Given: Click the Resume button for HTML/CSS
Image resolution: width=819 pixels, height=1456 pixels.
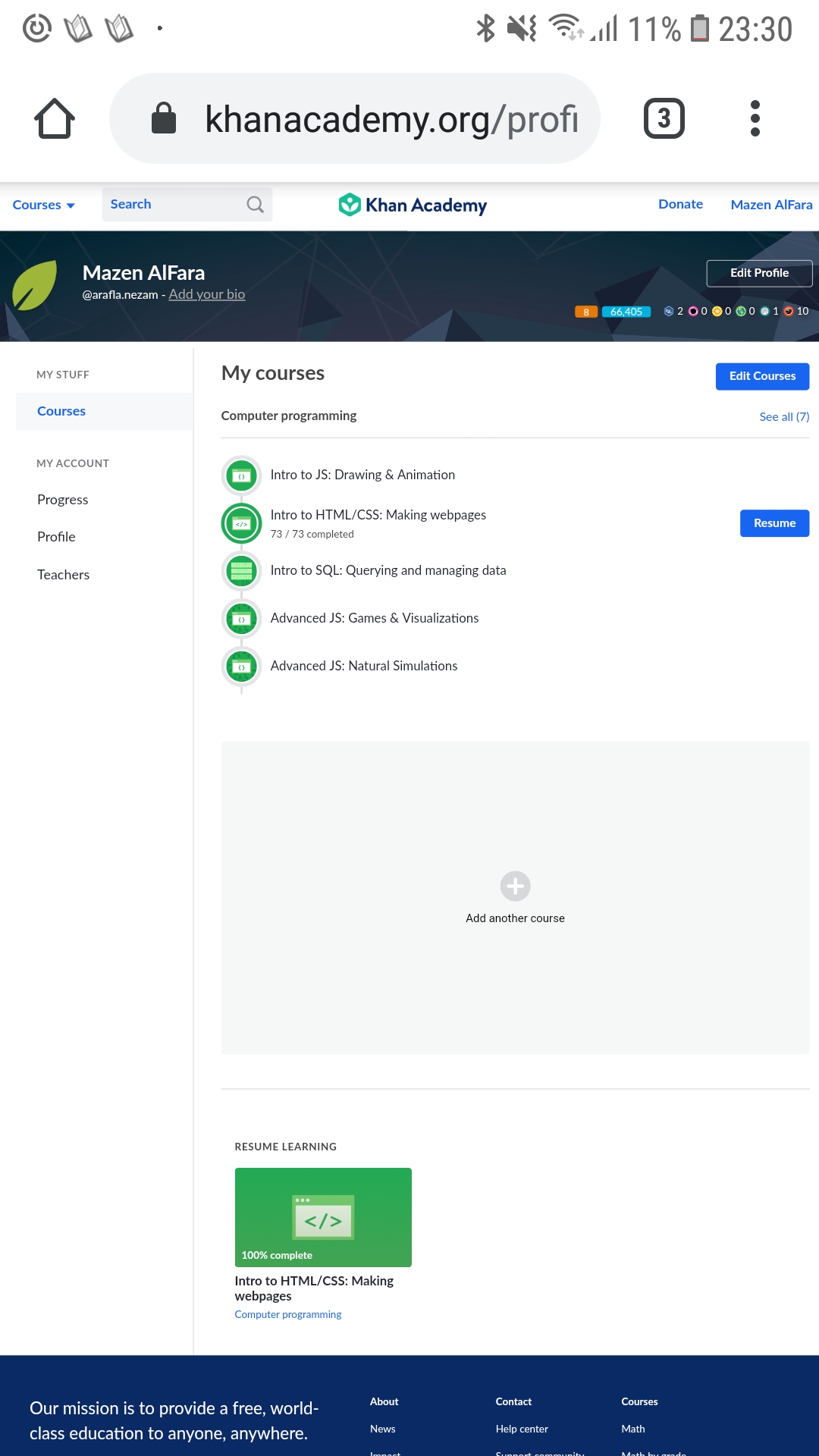Looking at the screenshot, I should (774, 523).
